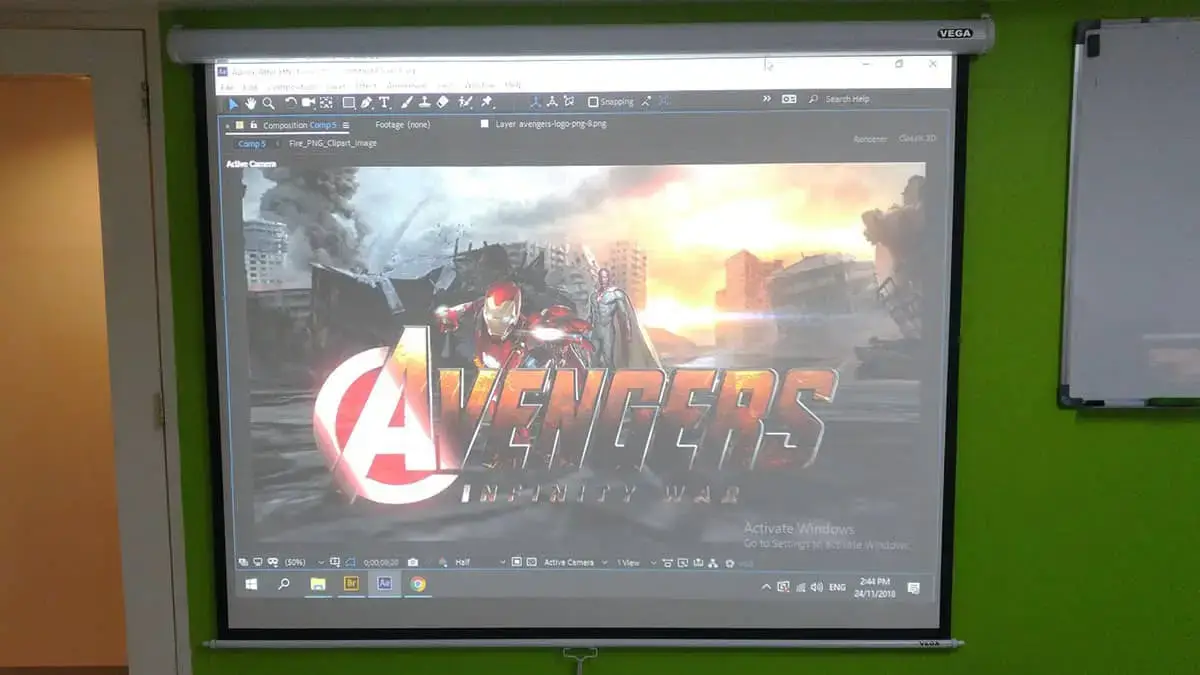Toggle the lock on the Composition viewer tab
The width and height of the screenshot is (1200, 675).
[254, 125]
